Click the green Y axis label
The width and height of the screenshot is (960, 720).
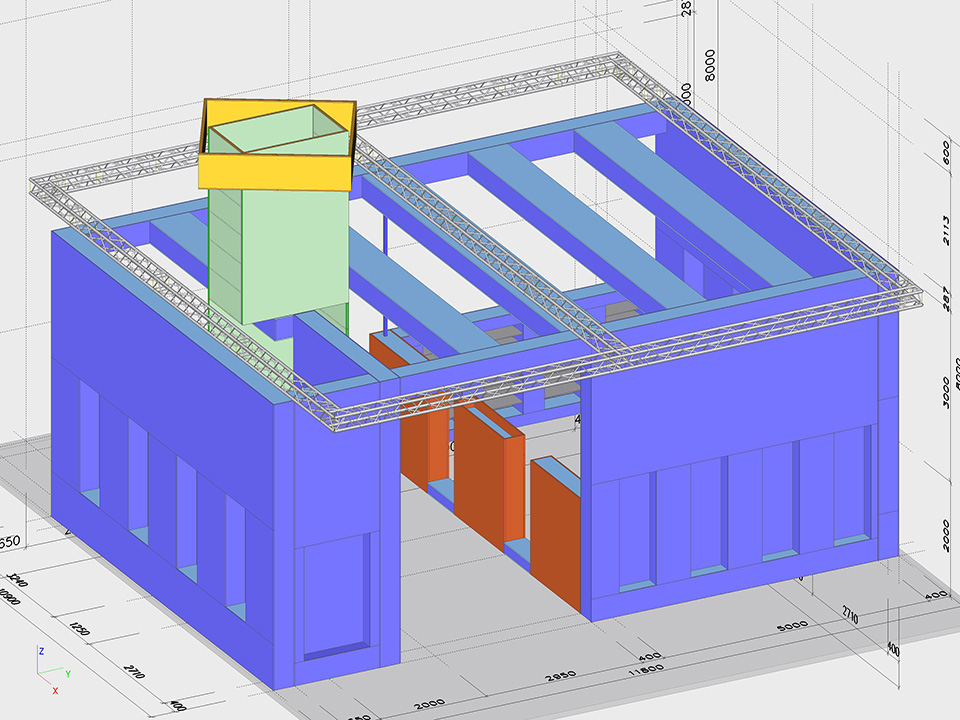tap(67, 673)
